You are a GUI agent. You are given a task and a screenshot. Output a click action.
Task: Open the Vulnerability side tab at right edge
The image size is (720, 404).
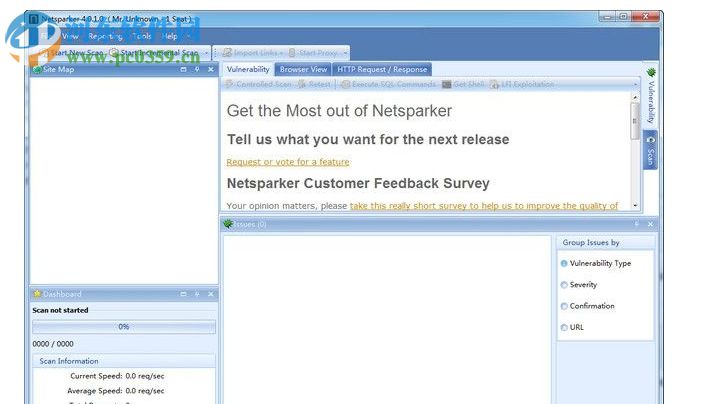[x=651, y=95]
